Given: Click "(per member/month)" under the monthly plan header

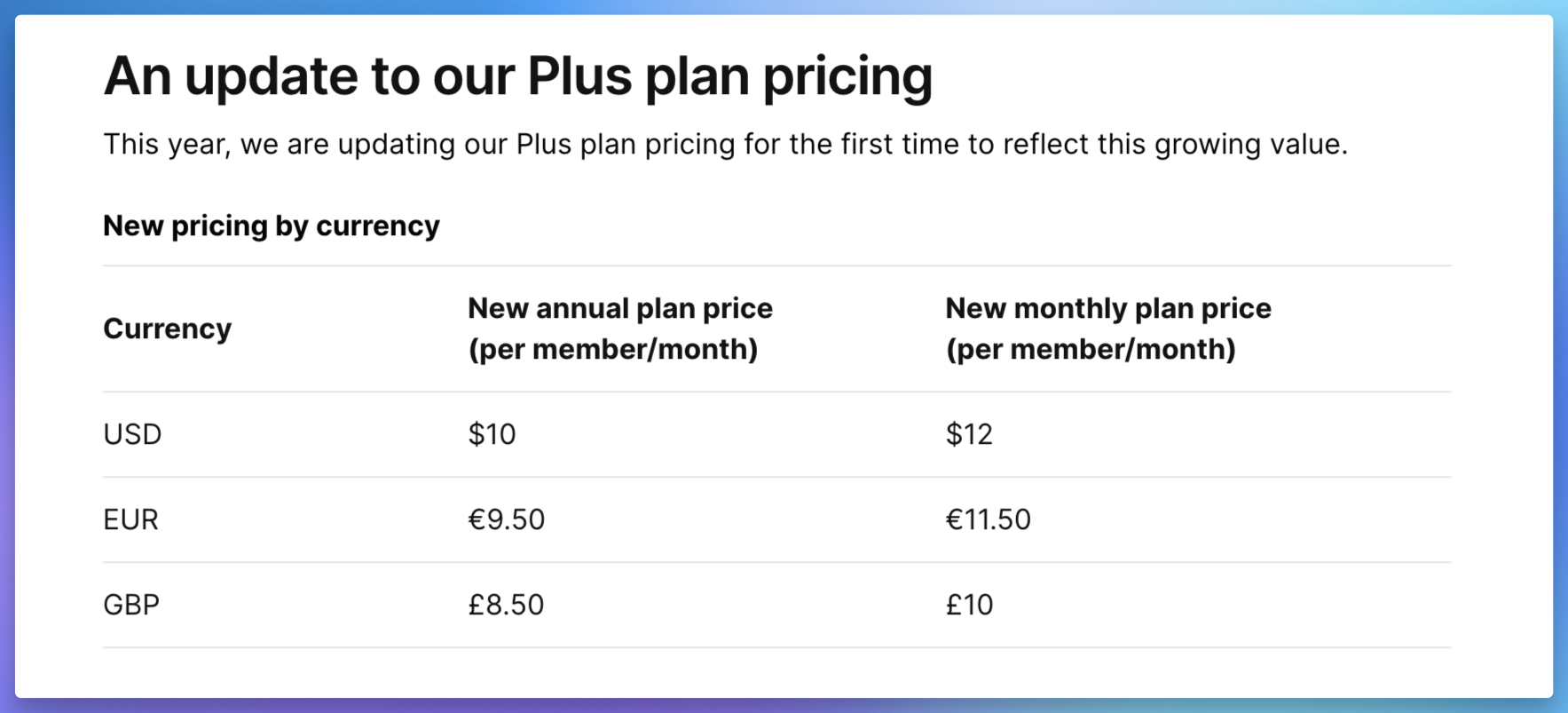Looking at the screenshot, I should (x=1090, y=349).
